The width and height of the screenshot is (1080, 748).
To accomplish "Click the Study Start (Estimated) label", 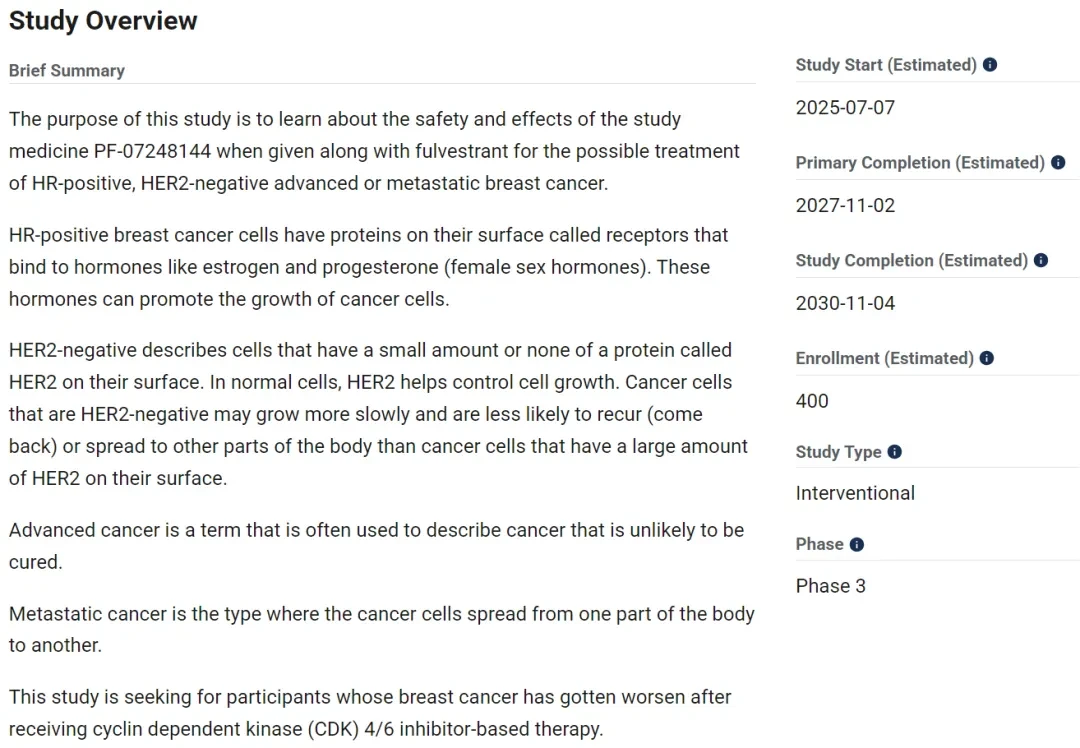I will [x=886, y=65].
